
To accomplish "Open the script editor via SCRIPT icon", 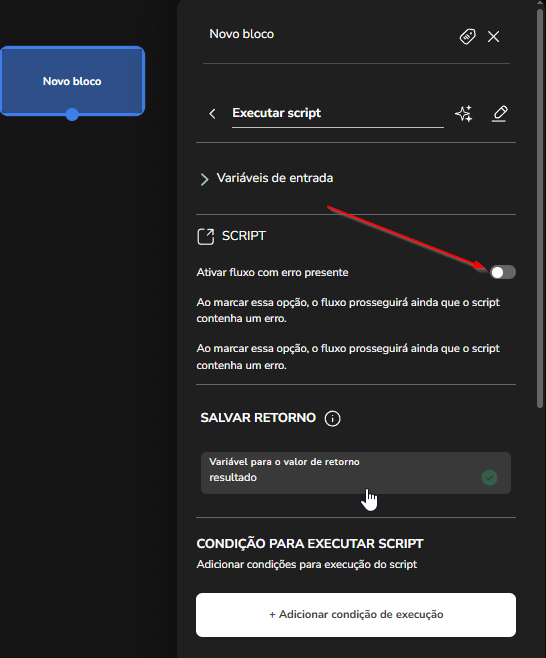I will pos(206,236).
